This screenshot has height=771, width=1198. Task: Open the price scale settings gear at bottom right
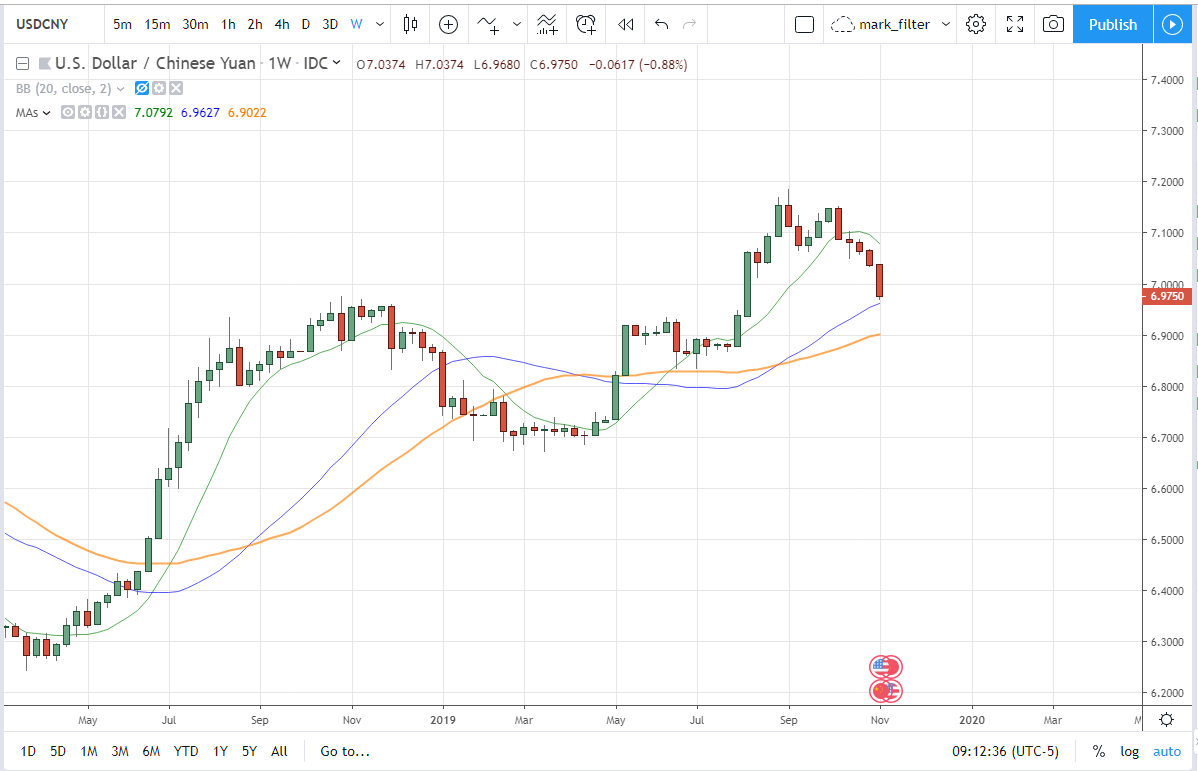pos(1167,719)
